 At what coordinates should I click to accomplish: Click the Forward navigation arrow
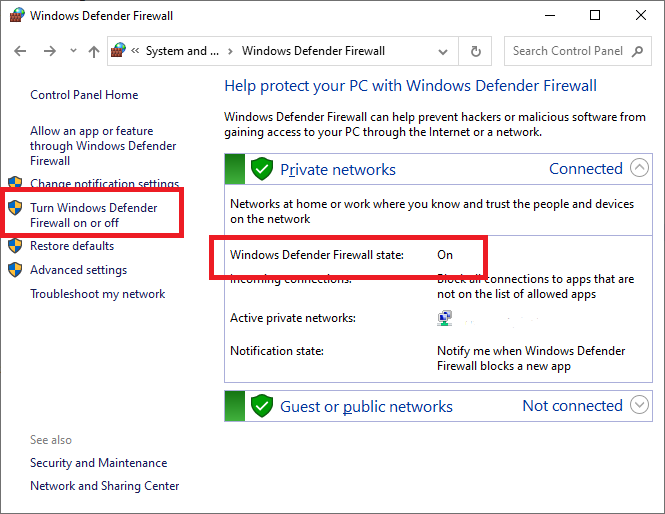tap(50, 51)
